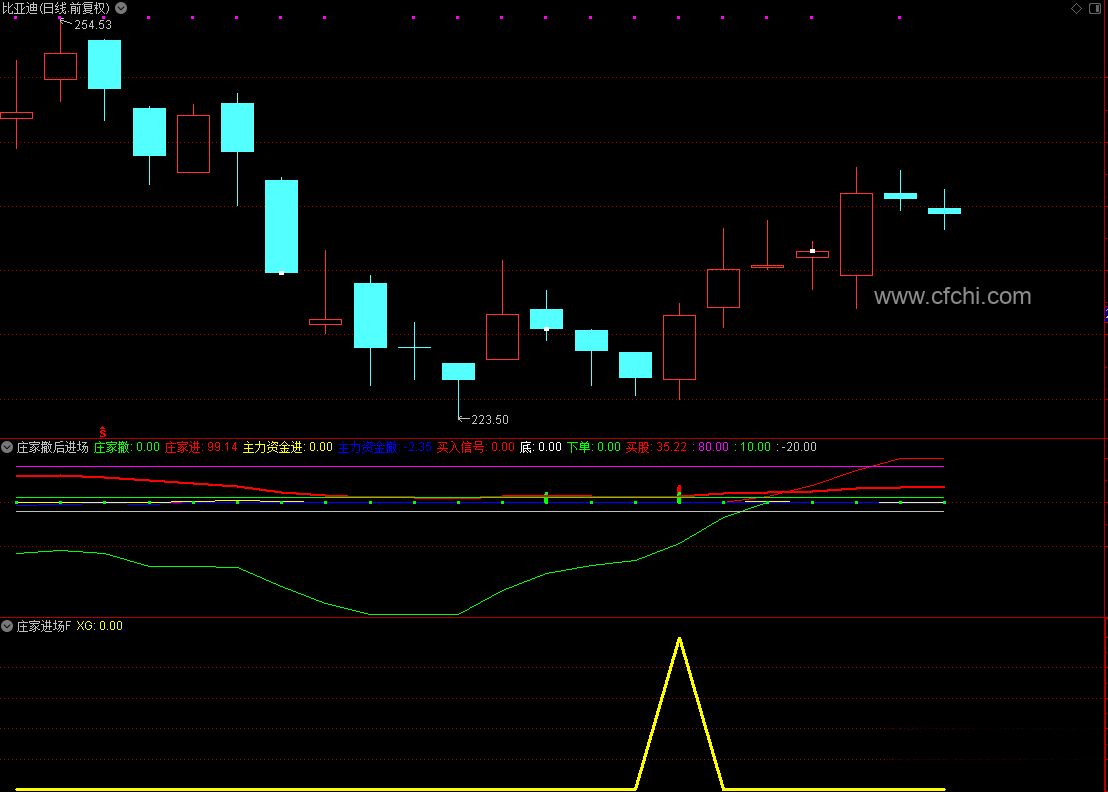Click the 223.50 low price label
Image resolution: width=1108 pixels, height=792 pixels.
(490, 420)
